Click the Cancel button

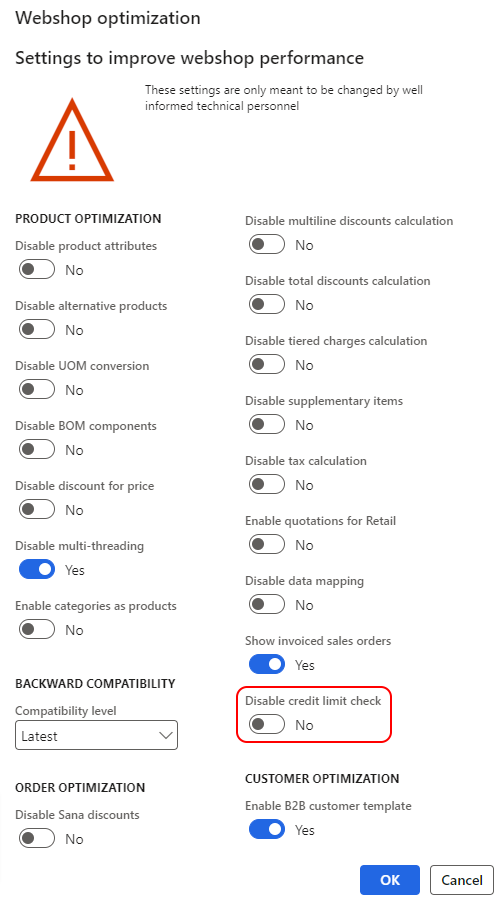click(462, 880)
